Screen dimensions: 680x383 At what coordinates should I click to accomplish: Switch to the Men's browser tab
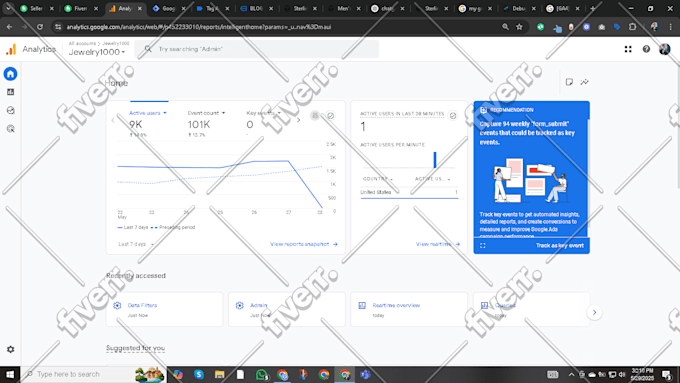[x=343, y=8]
